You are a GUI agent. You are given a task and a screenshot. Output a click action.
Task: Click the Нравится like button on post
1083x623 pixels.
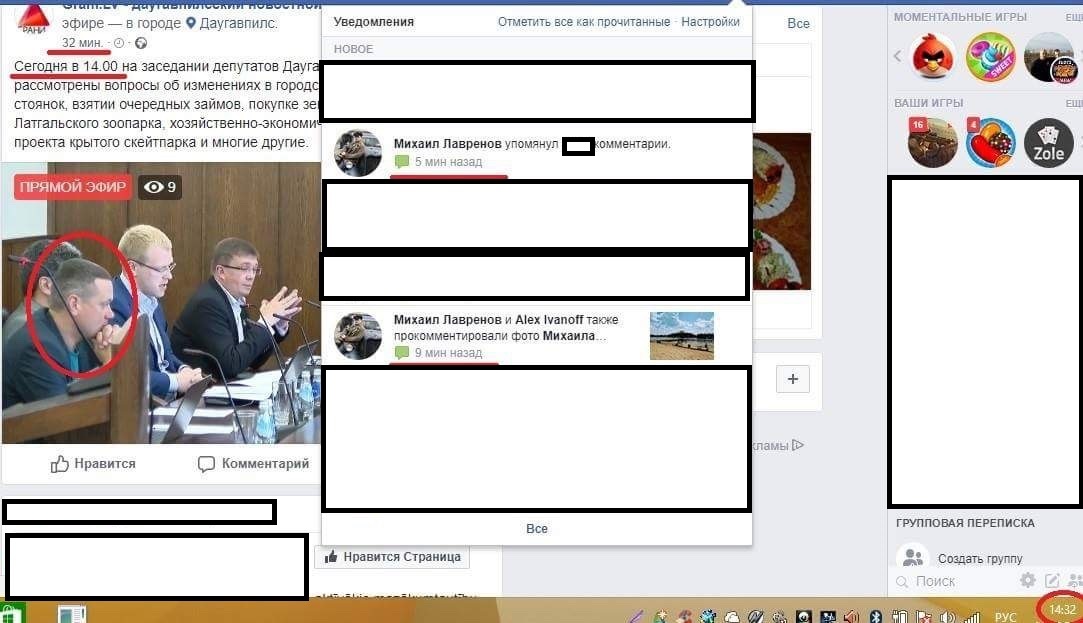click(93, 464)
